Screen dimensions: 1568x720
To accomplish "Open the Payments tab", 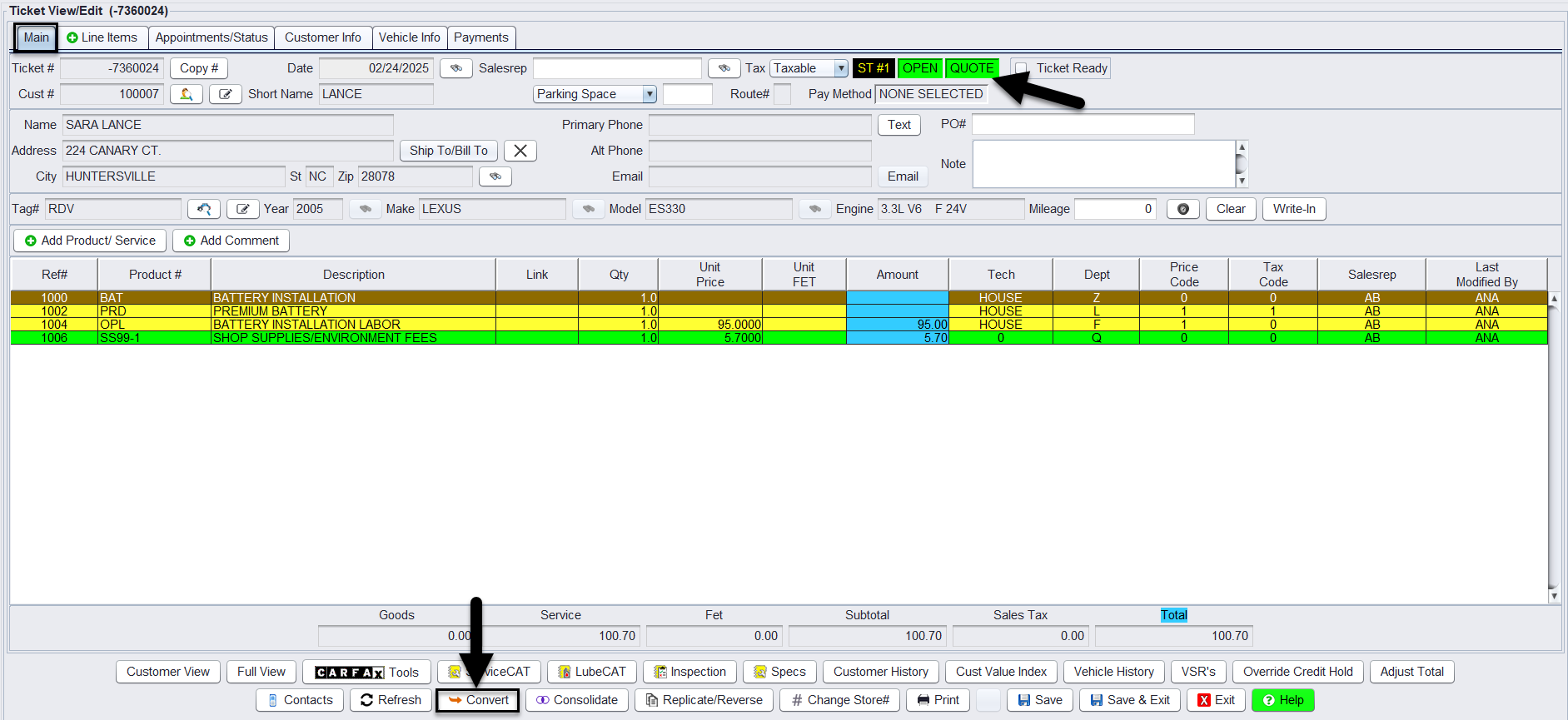I will pyautogui.click(x=480, y=37).
